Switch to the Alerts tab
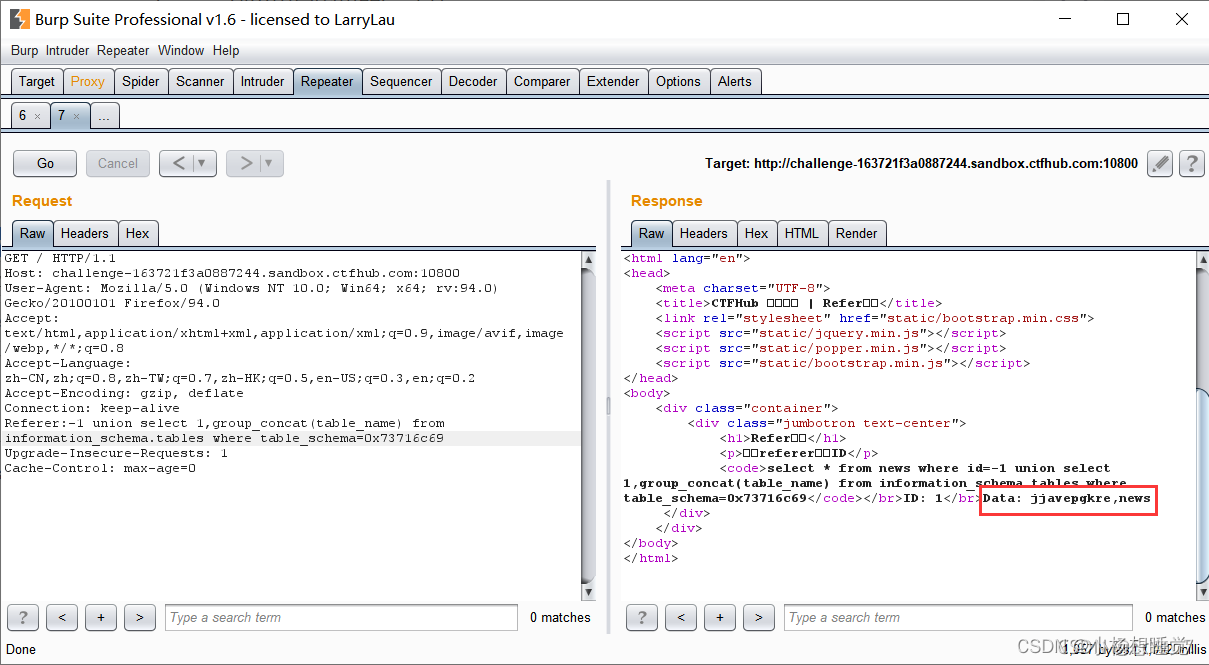 click(735, 81)
